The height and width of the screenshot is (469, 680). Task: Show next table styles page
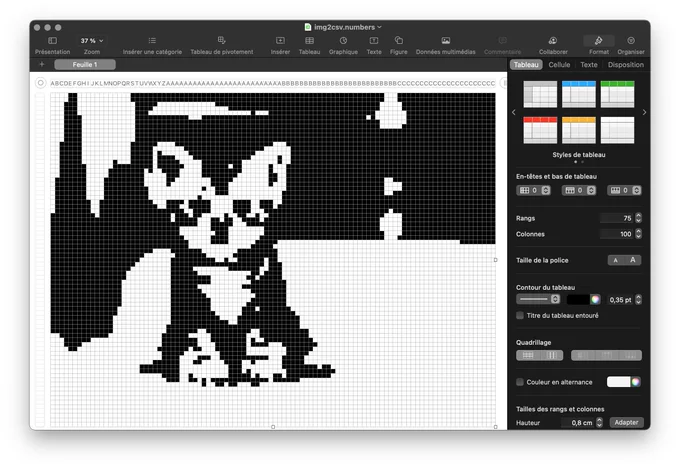coord(644,112)
